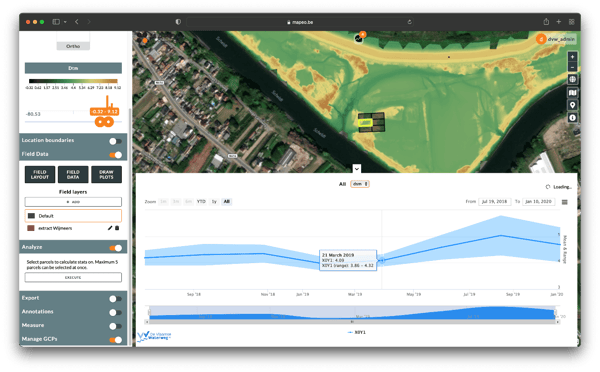
Task: Click the globe icon on the map
Action: (x=572, y=79)
